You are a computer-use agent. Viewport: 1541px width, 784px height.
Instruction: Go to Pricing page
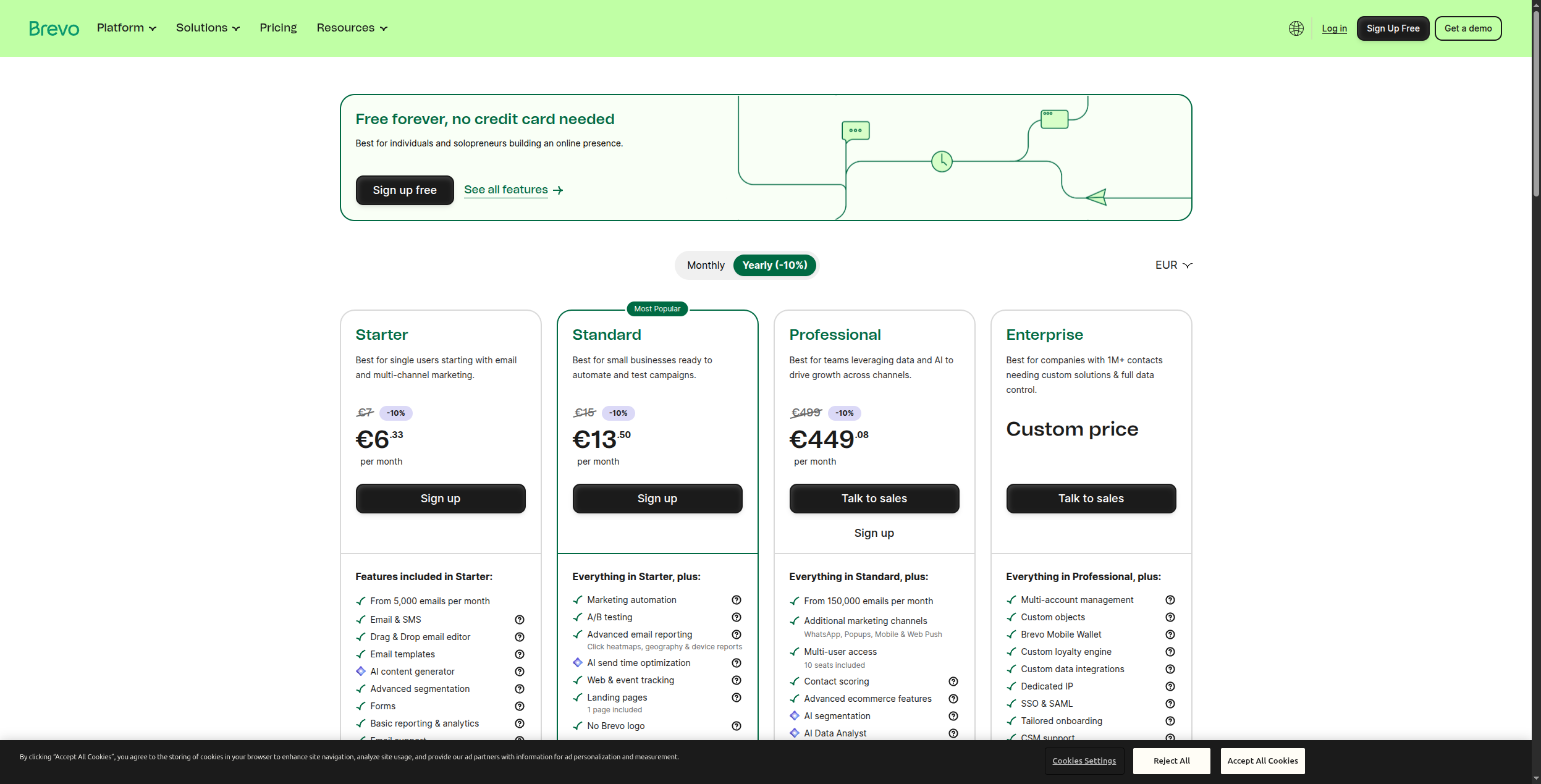278,28
